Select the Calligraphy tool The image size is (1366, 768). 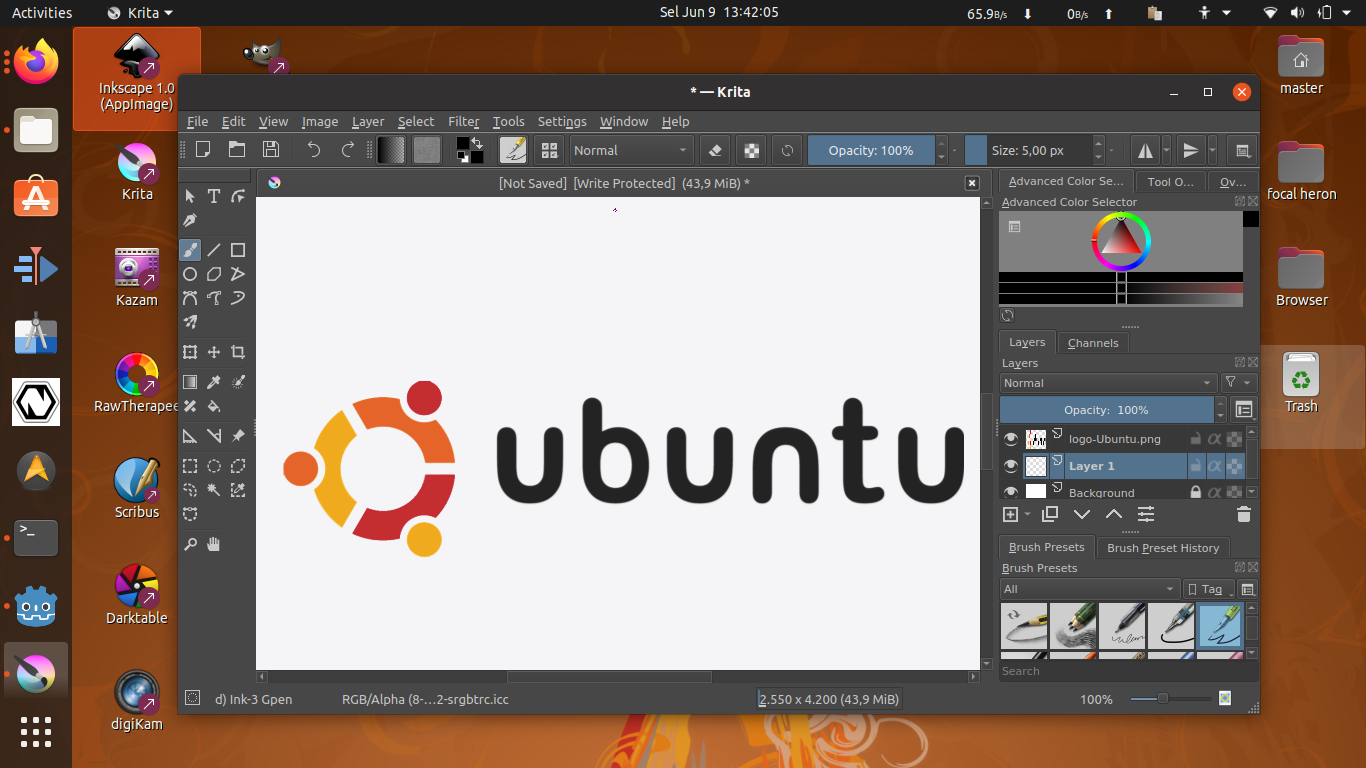[x=190, y=220]
